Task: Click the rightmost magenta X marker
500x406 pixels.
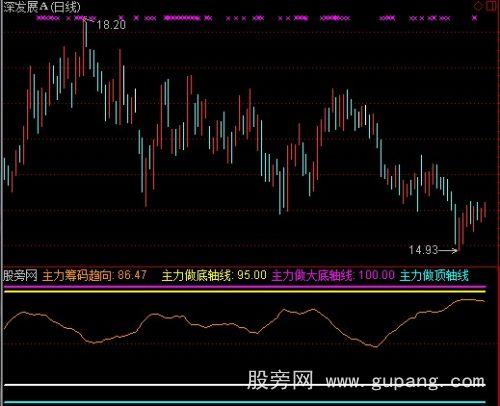Action: (x=474, y=18)
